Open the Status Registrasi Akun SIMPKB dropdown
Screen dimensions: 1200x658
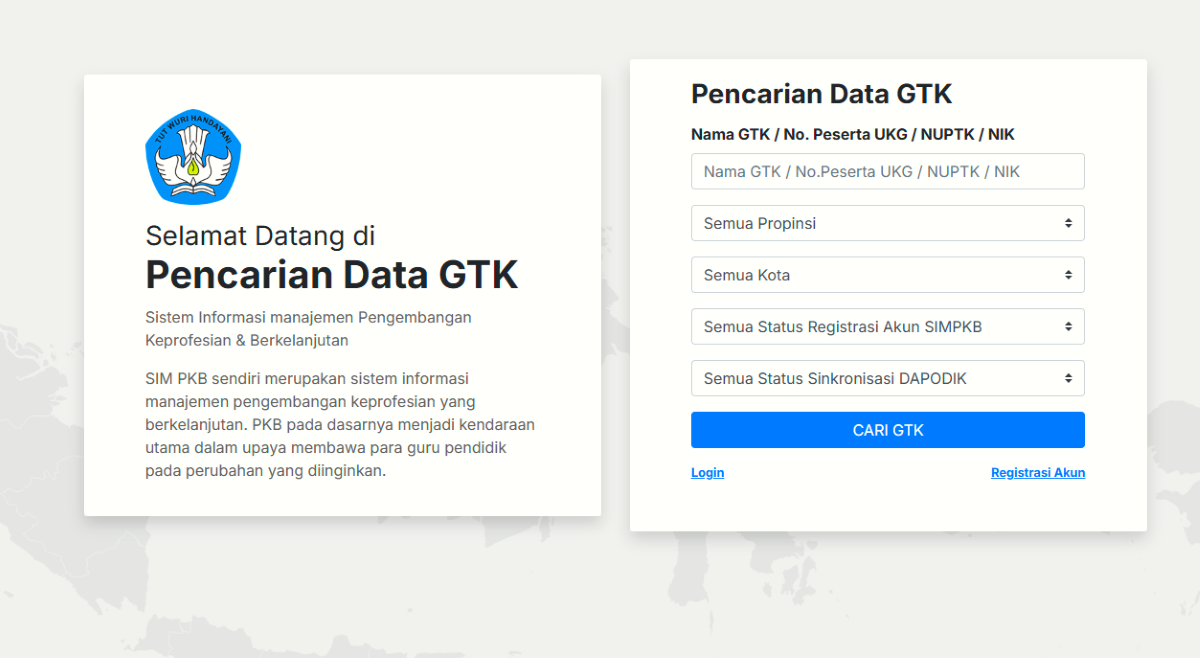point(888,326)
